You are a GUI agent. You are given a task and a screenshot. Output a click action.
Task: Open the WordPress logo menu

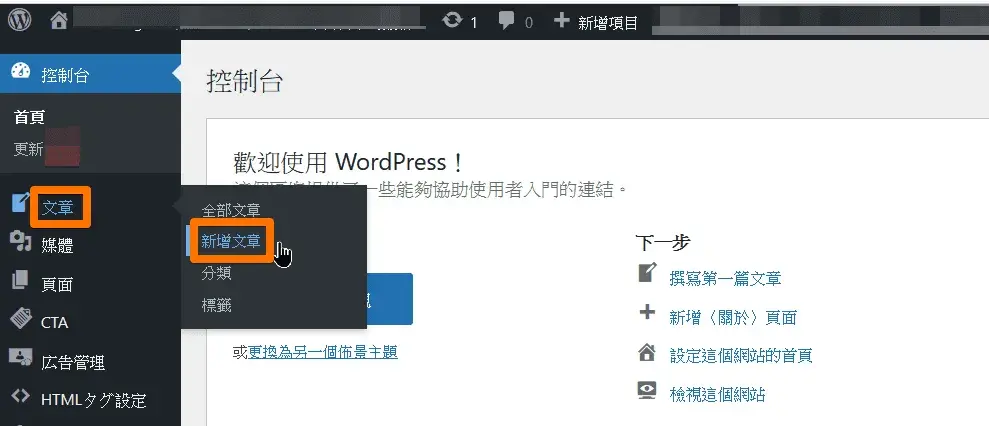[x=20, y=21]
